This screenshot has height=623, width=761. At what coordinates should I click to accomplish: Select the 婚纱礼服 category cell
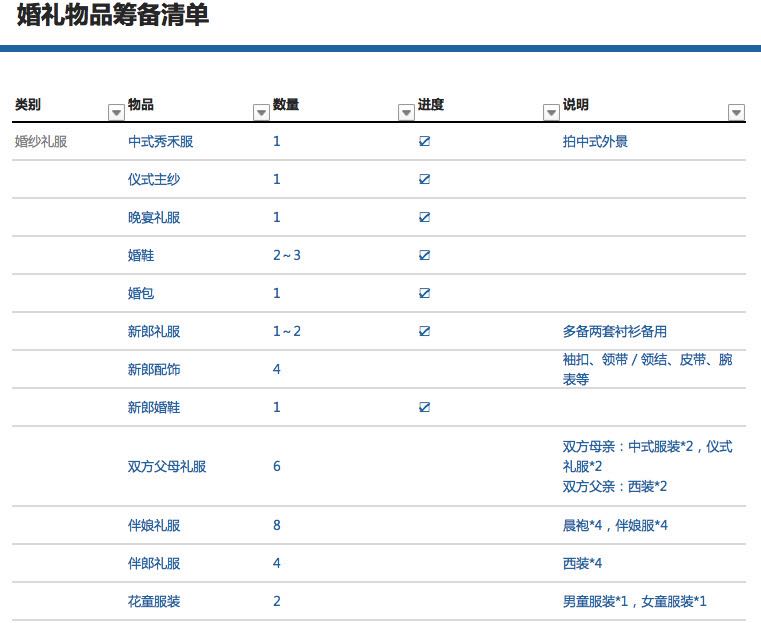click(x=41, y=142)
